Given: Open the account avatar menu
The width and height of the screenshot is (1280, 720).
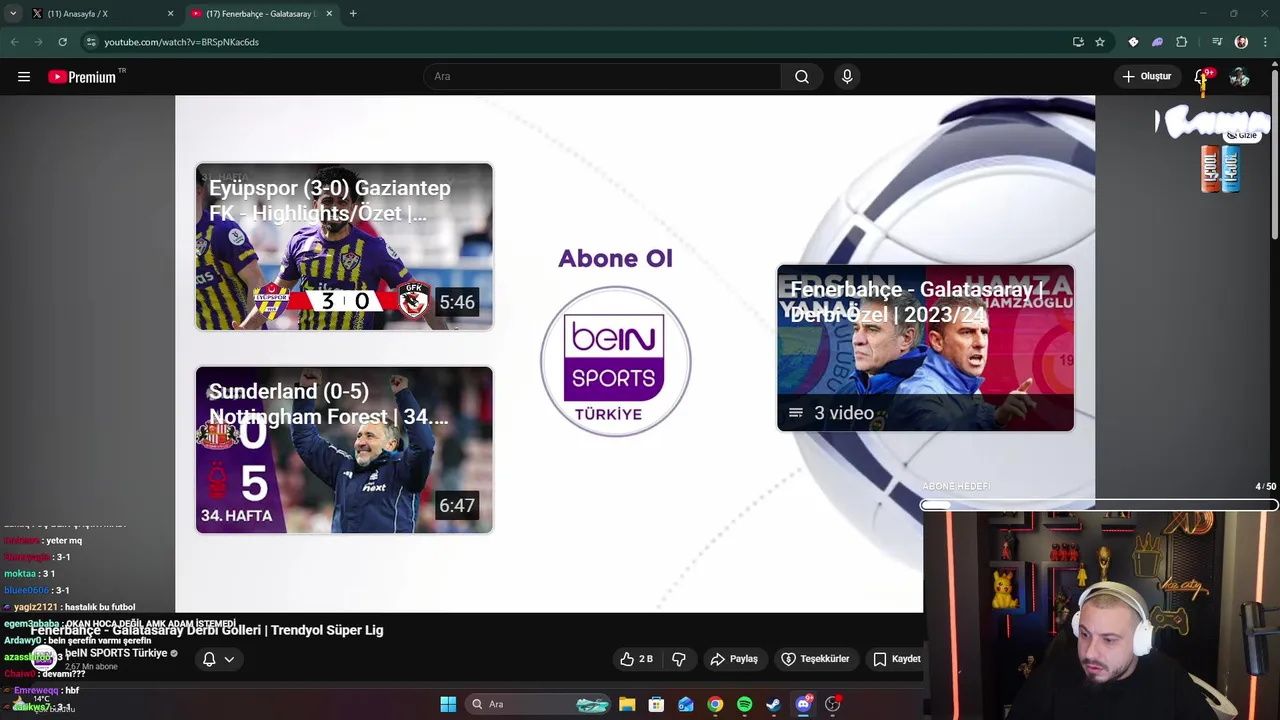Looking at the screenshot, I should 1239,77.
